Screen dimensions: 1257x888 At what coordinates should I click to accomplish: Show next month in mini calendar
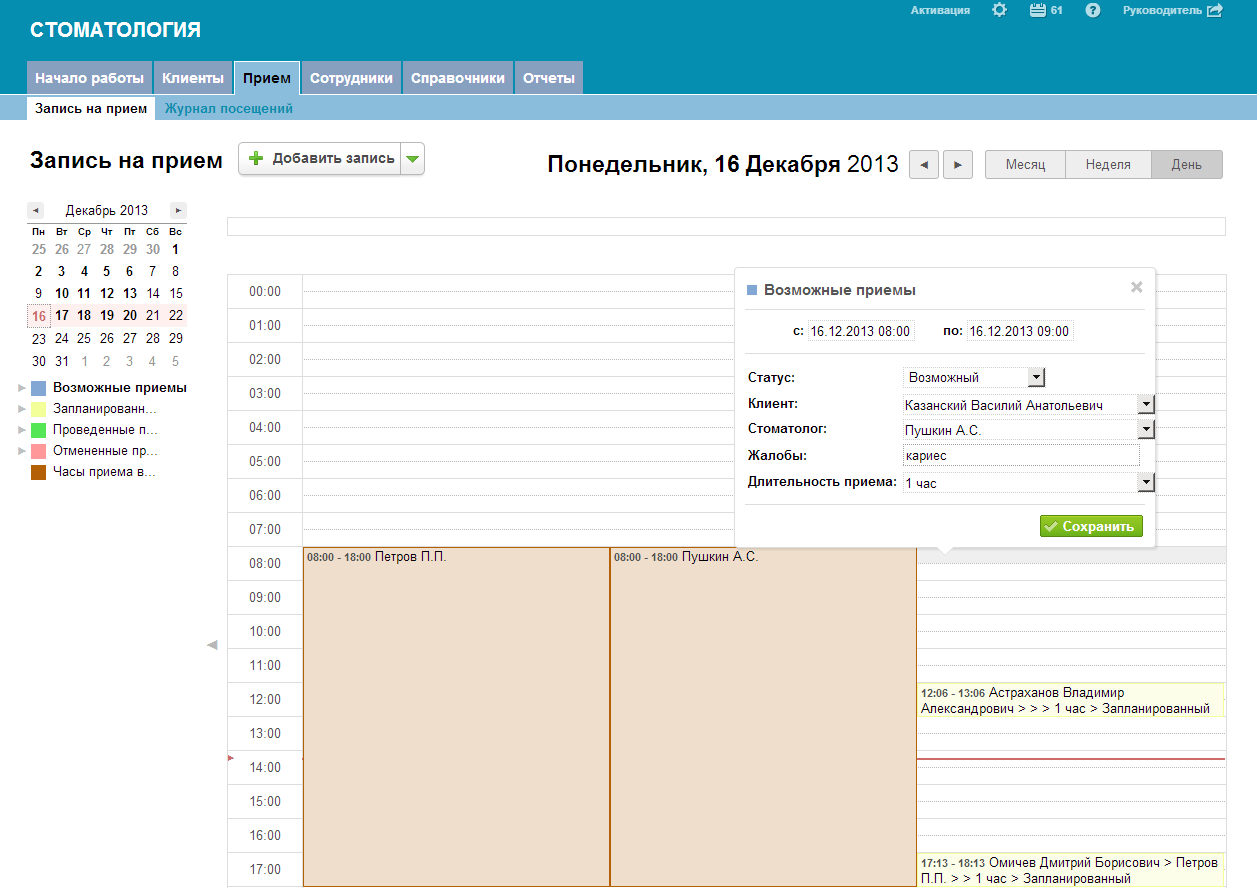(178, 210)
